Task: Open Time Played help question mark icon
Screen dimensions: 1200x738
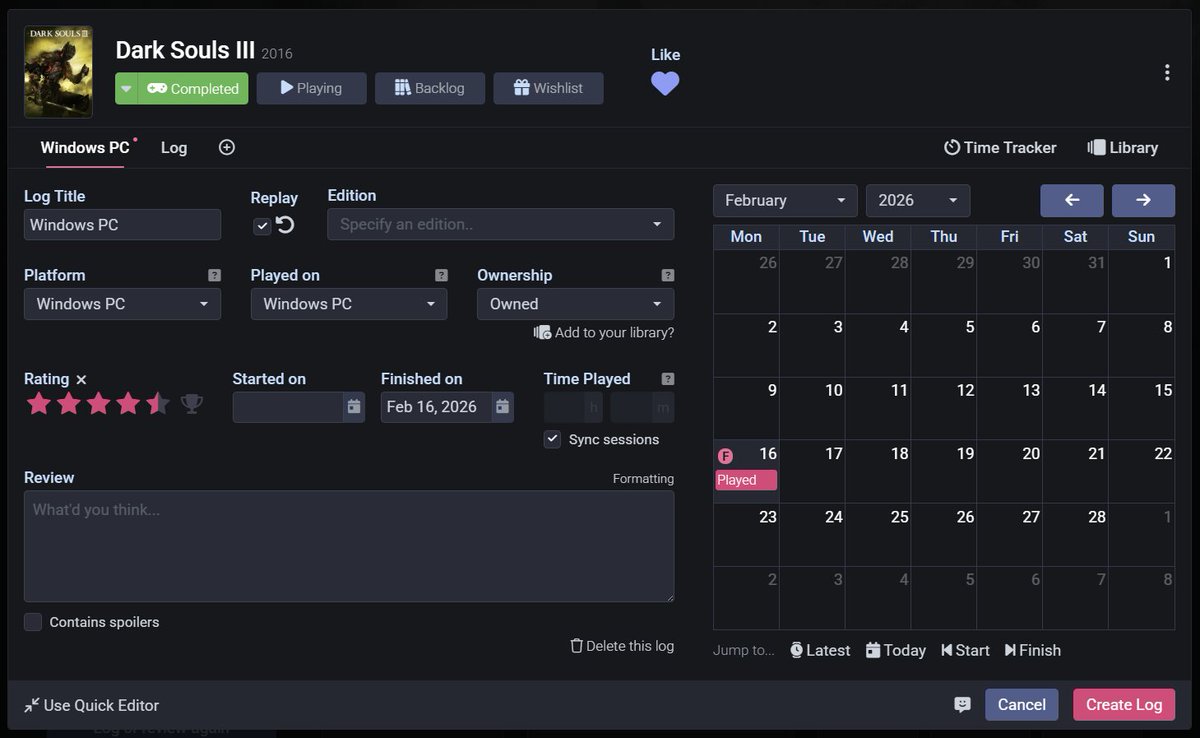Action: pyautogui.click(x=668, y=379)
